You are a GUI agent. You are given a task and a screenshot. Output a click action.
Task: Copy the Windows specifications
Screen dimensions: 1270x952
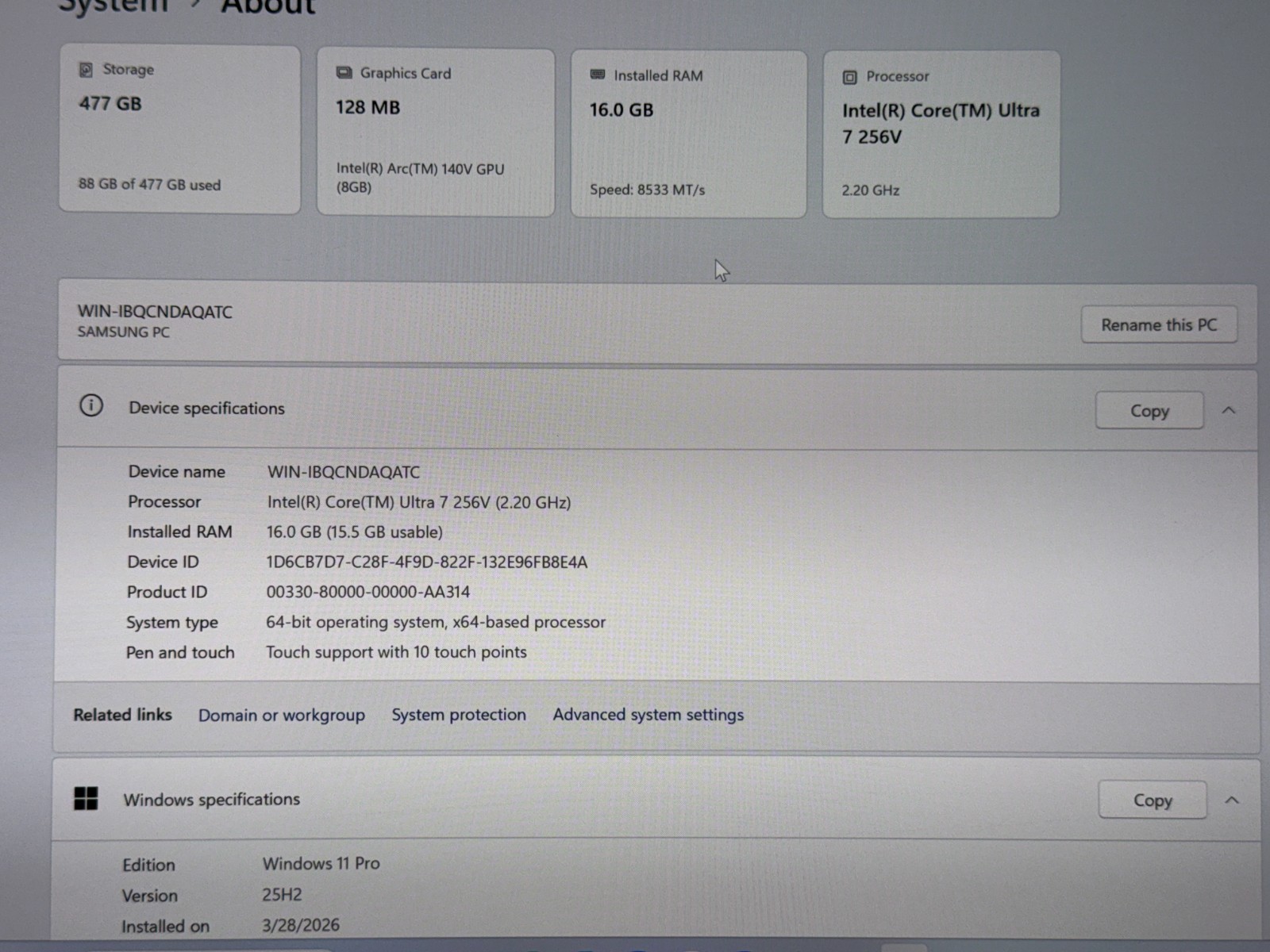[x=1153, y=800]
